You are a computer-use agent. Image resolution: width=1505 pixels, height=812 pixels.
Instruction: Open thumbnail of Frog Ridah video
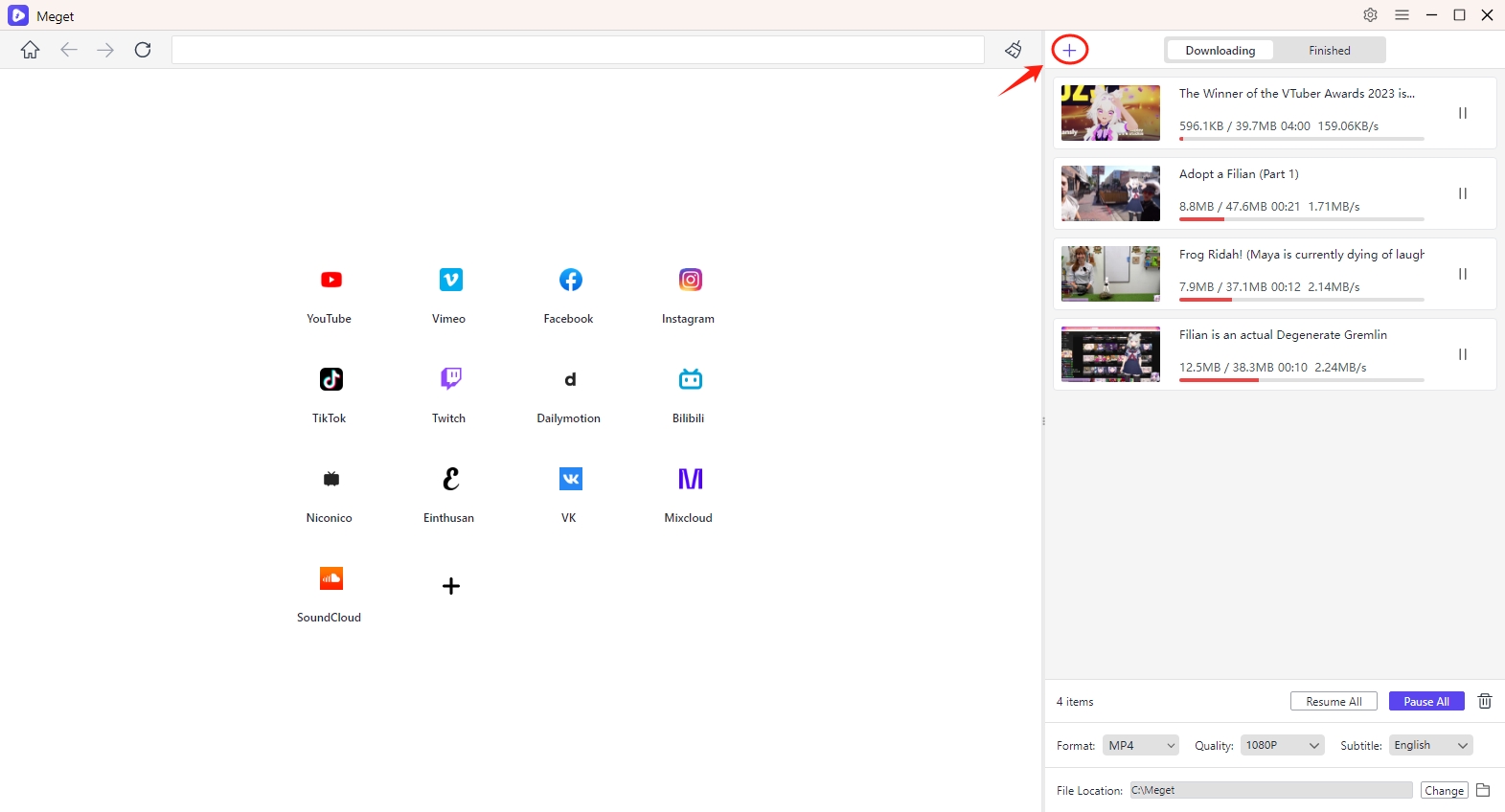pos(1110,274)
